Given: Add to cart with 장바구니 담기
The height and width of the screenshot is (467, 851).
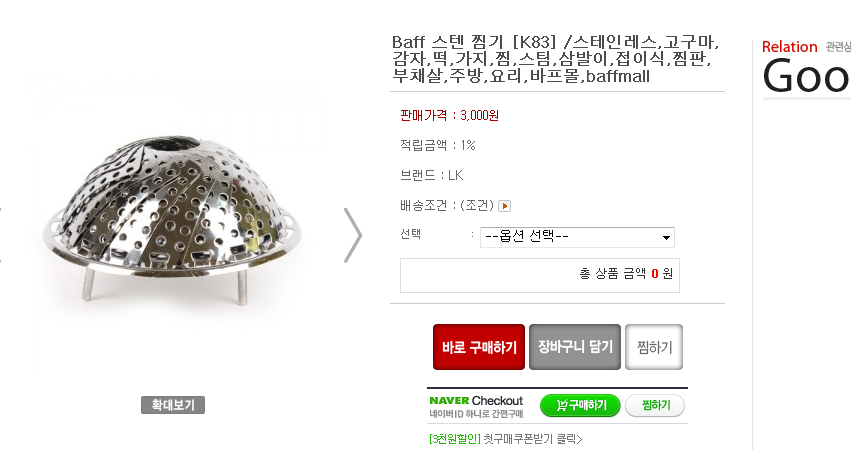Looking at the screenshot, I should (575, 347).
